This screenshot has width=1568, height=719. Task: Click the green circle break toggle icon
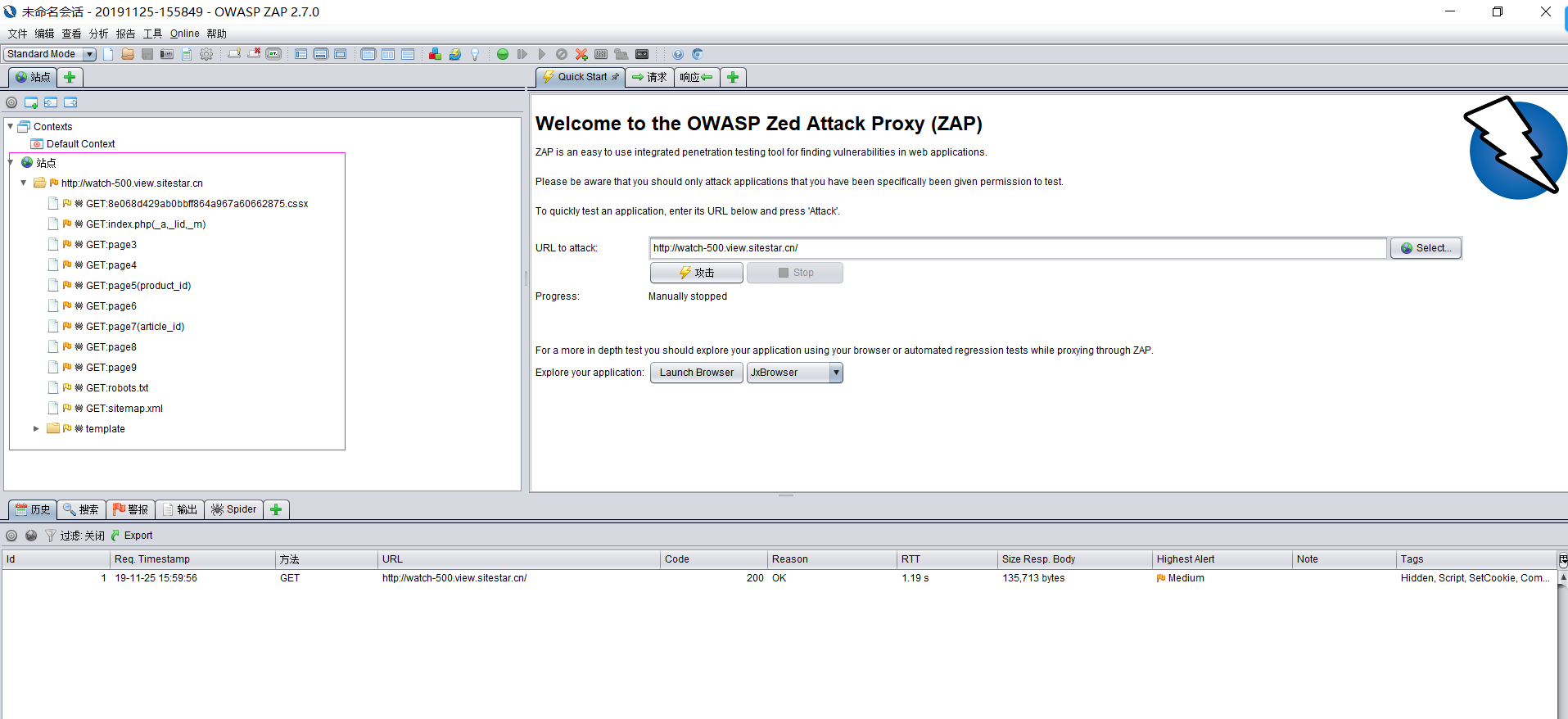coord(503,54)
